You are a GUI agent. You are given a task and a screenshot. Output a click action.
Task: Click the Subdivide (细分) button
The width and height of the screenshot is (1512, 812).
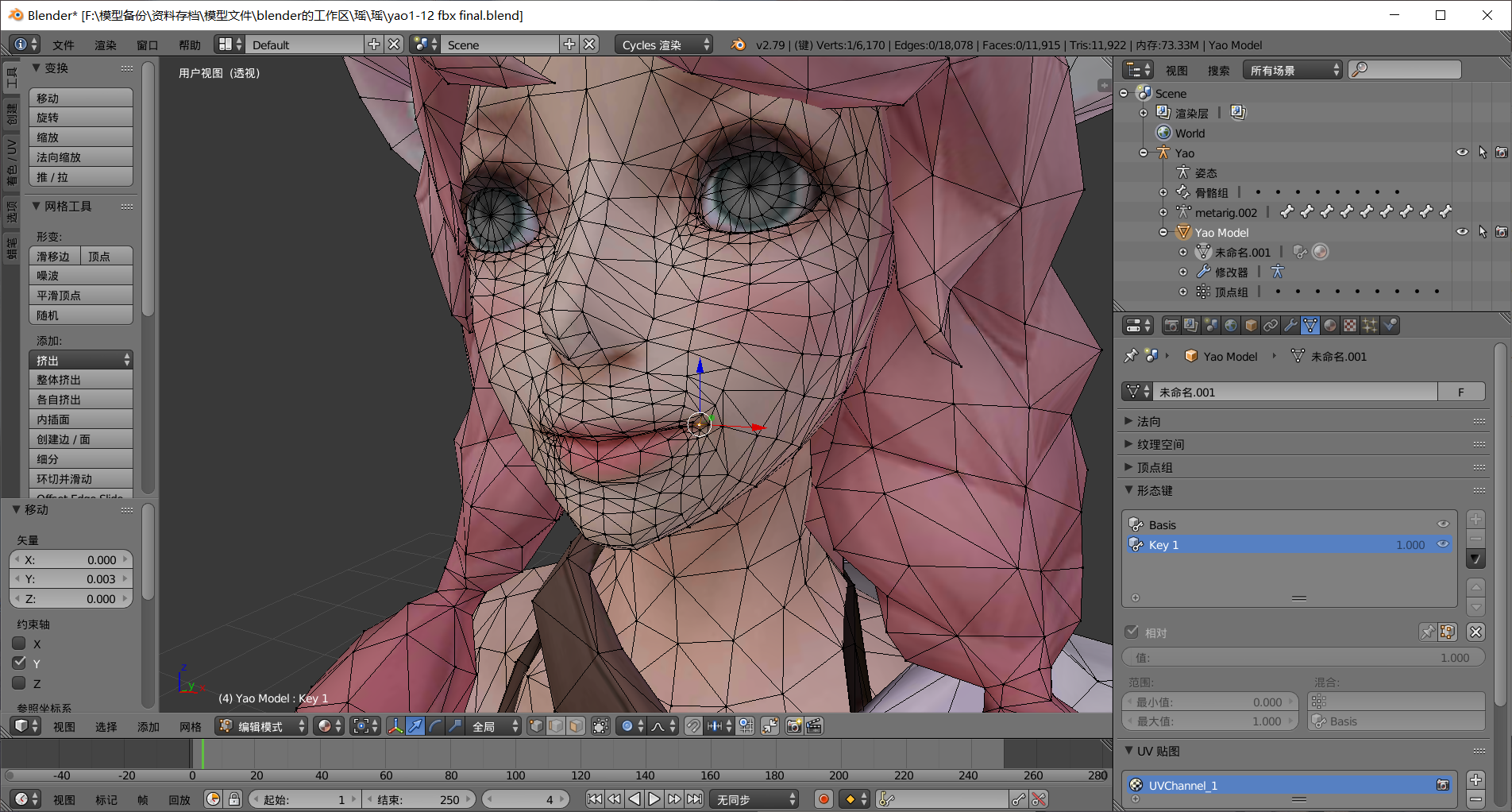click(81, 459)
